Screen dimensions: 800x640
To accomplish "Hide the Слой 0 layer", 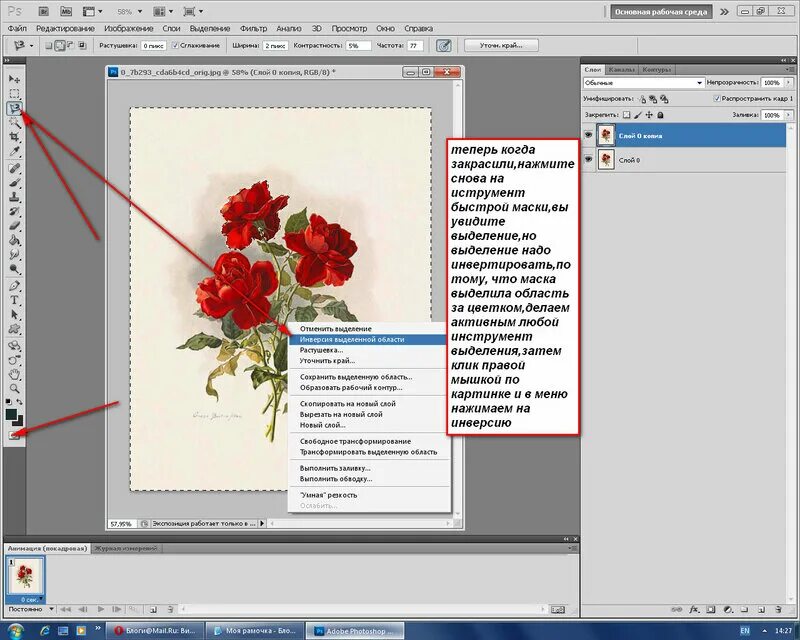I will 588,159.
